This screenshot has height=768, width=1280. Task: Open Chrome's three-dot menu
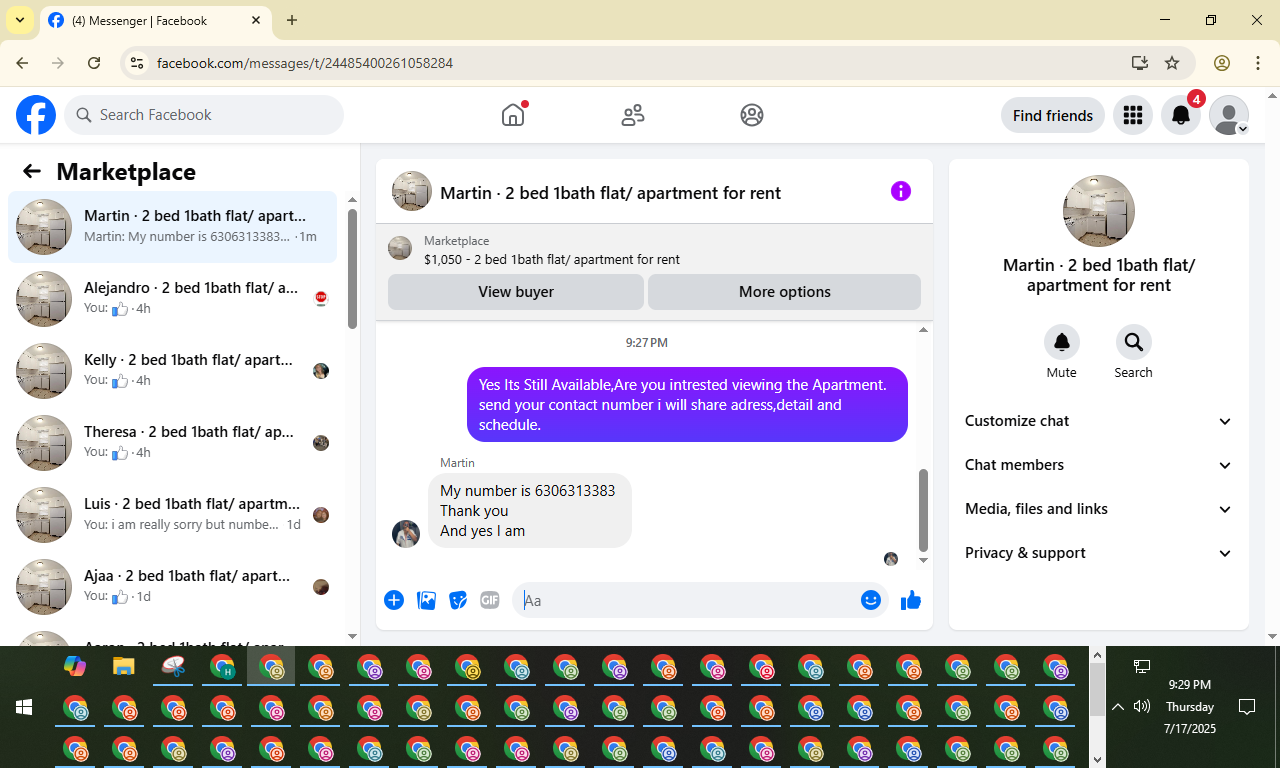click(1258, 63)
